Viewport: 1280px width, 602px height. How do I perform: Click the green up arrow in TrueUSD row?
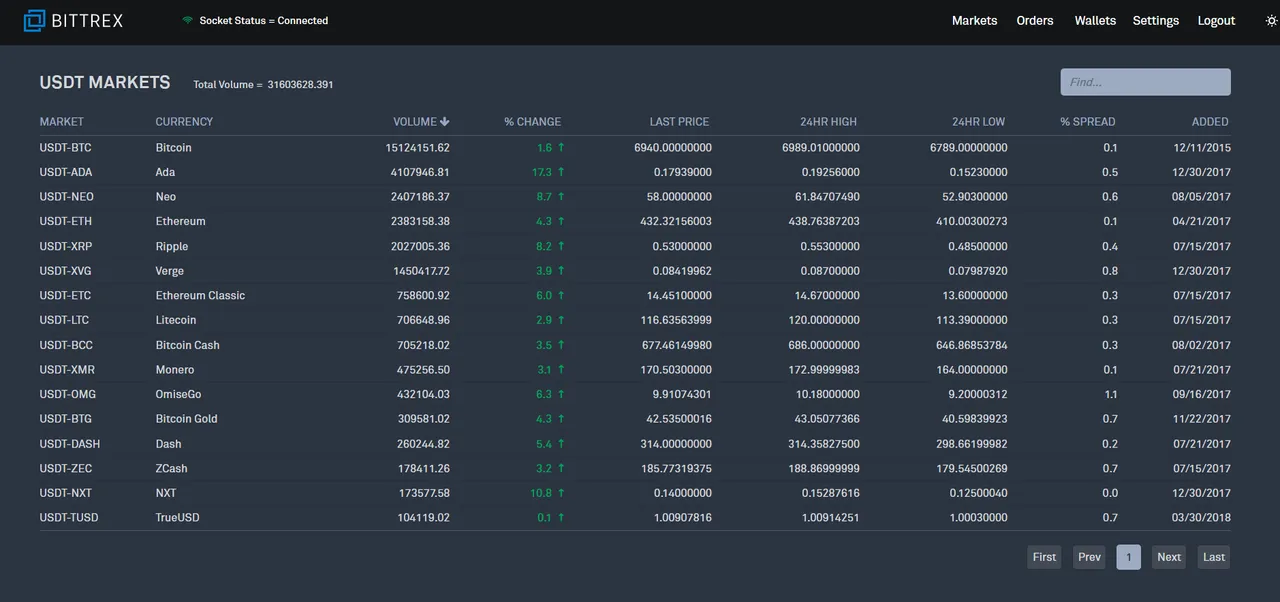coord(561,518)
